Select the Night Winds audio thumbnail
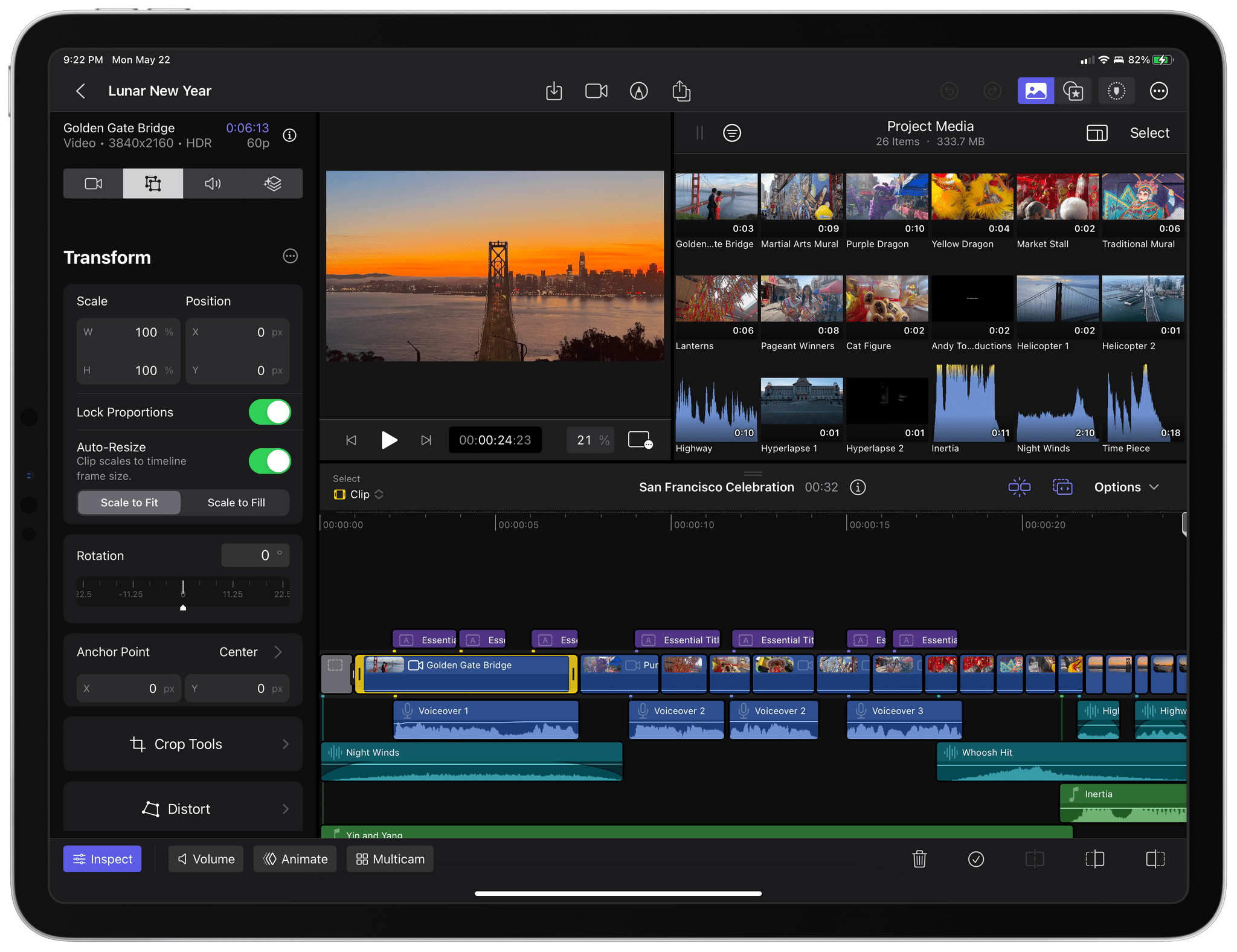This screenshot has width=1237, height=952. [1057, 409]
